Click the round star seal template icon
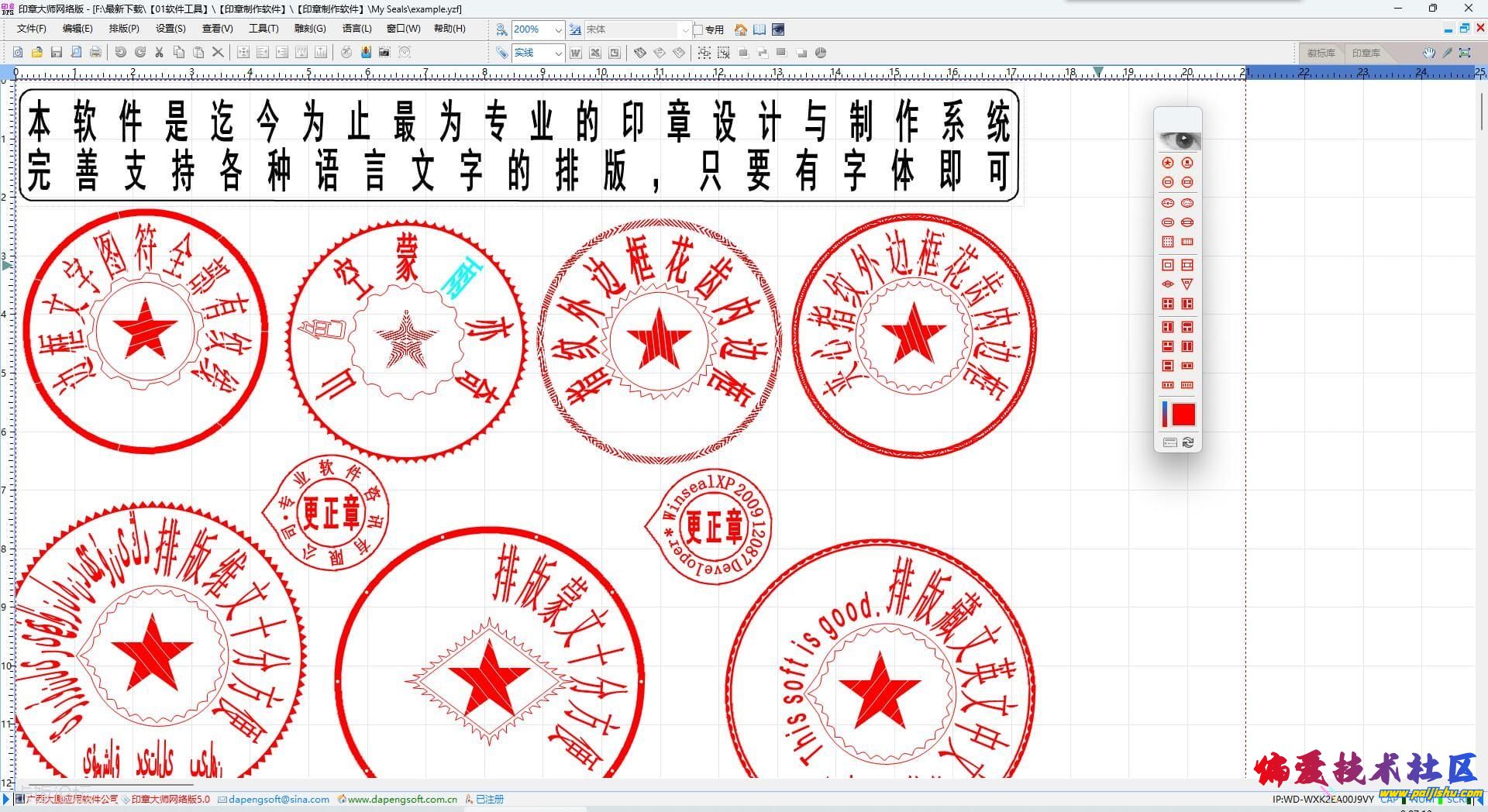This screenshot has width=1488, height=812. 1168,163
